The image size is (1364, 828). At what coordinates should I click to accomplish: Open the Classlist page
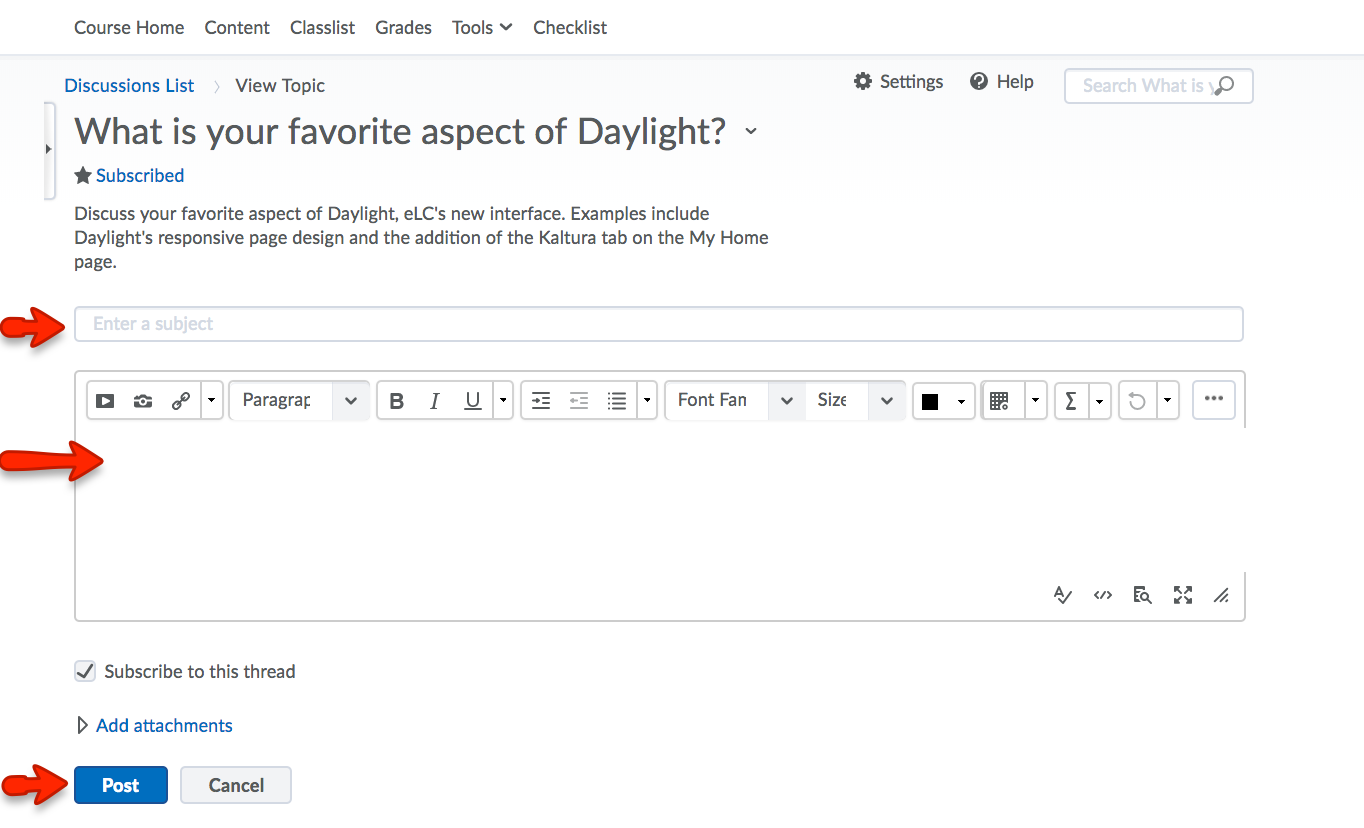322,28
